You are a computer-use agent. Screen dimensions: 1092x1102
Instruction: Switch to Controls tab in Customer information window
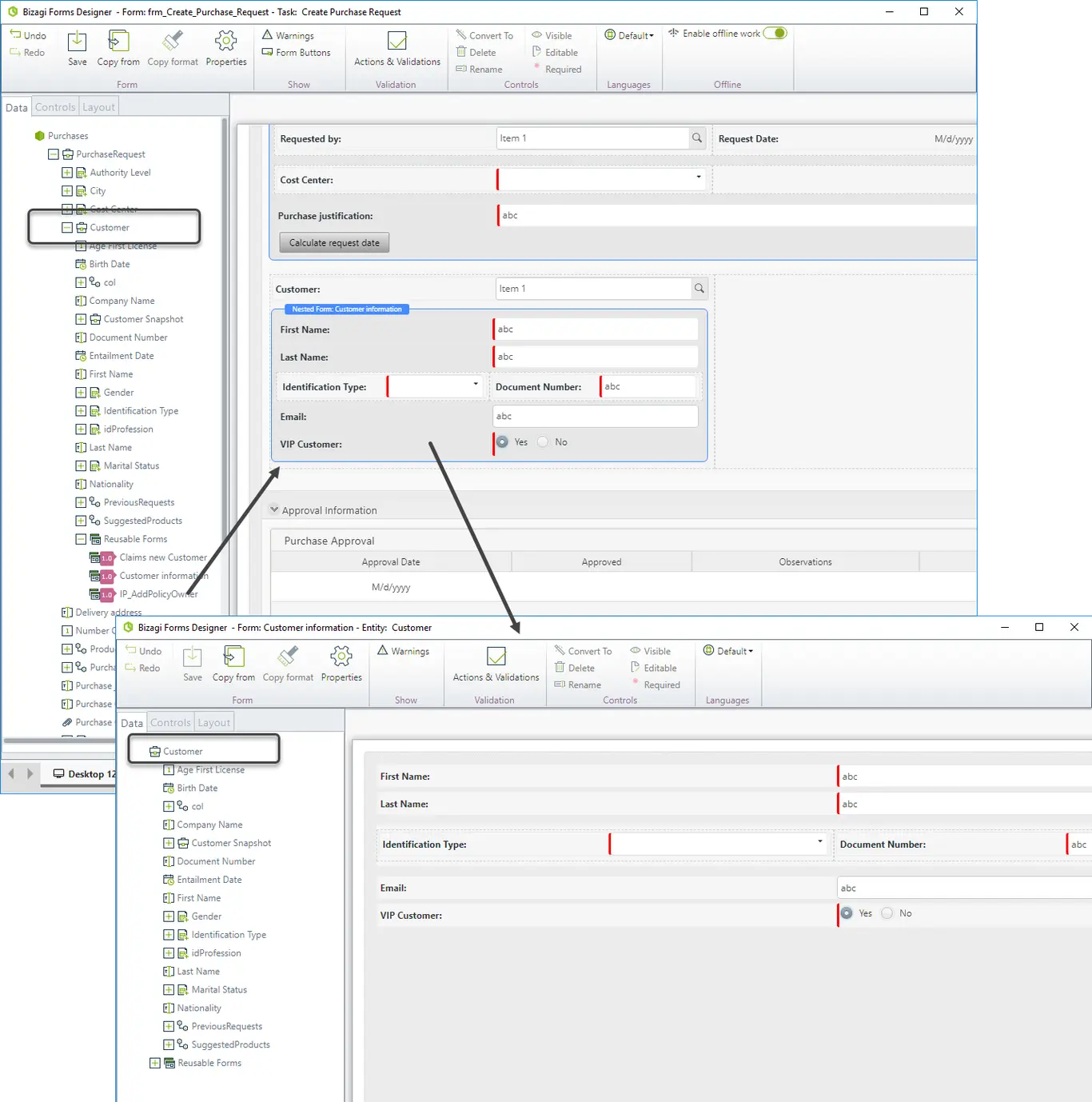[170, 723]
